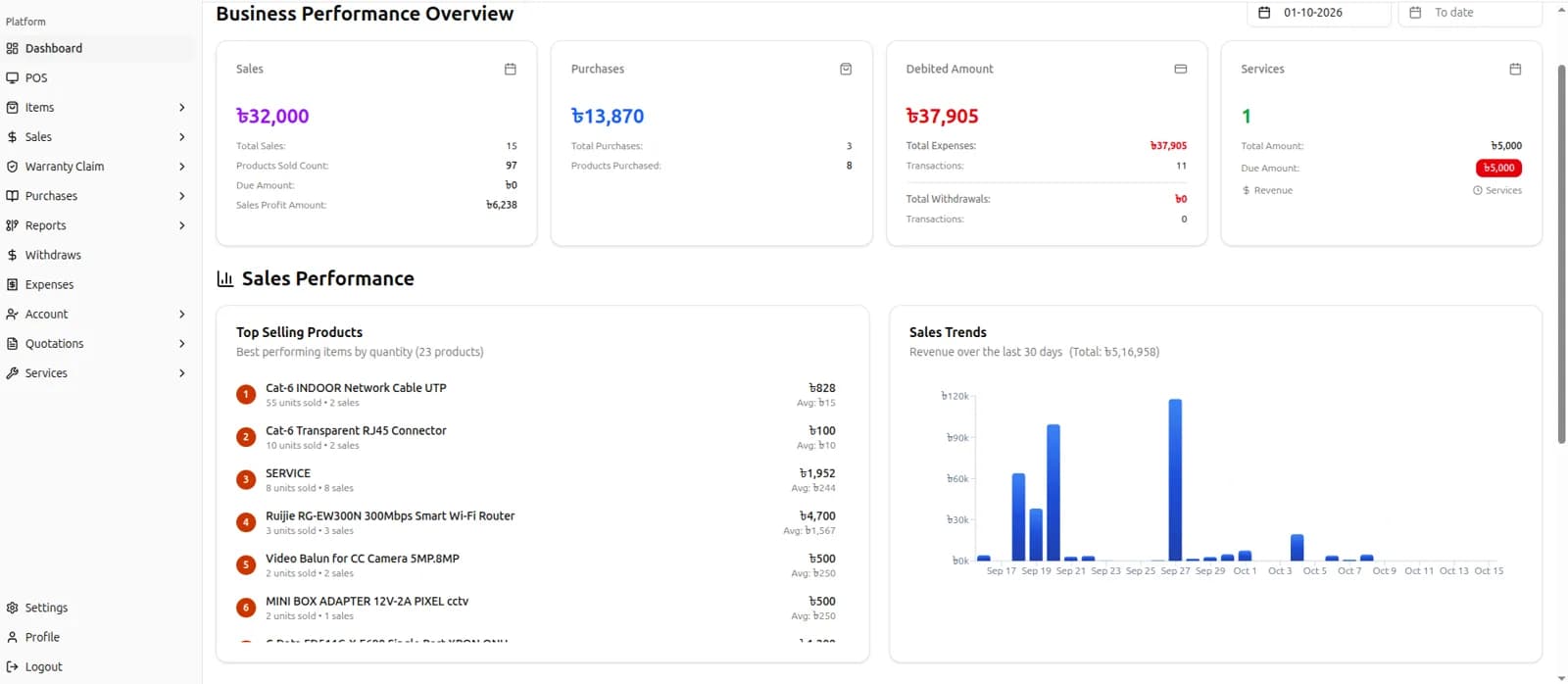Click the Purchases book icon
Screen dimensions: 1568x684
pyautogui.click(x=12, y=196)
